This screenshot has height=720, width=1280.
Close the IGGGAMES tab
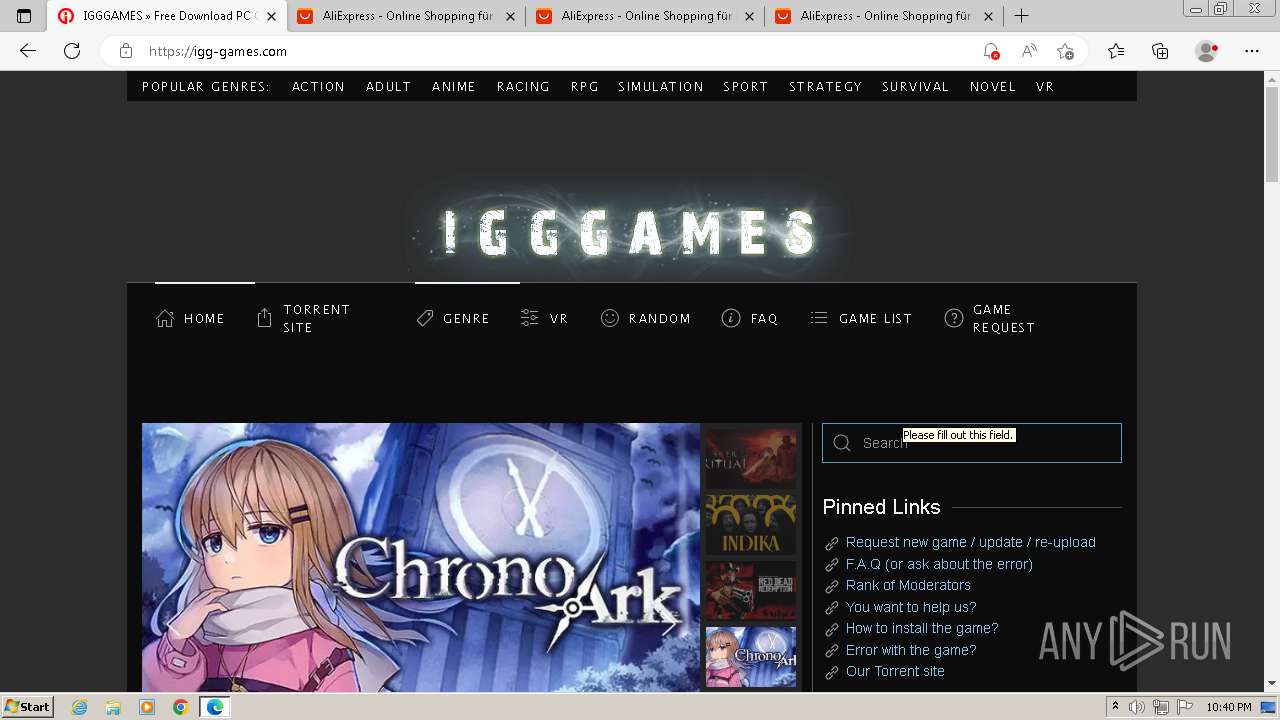click(x=271, y=16)
